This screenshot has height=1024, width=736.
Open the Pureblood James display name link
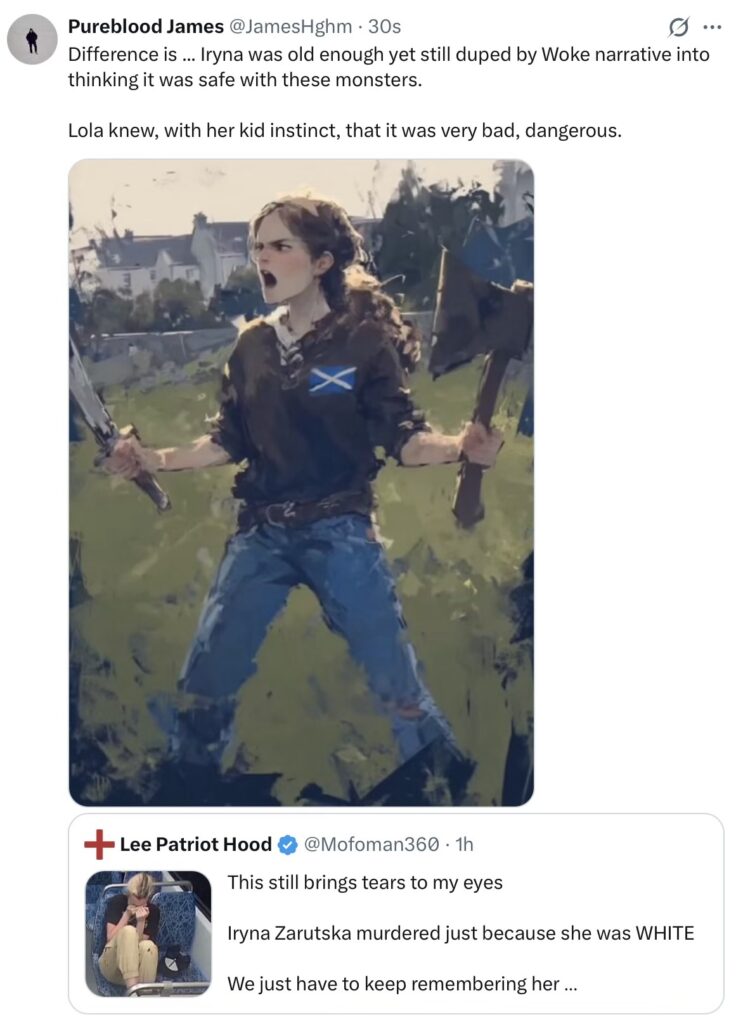pyautogui.click(x=145, y=27)
